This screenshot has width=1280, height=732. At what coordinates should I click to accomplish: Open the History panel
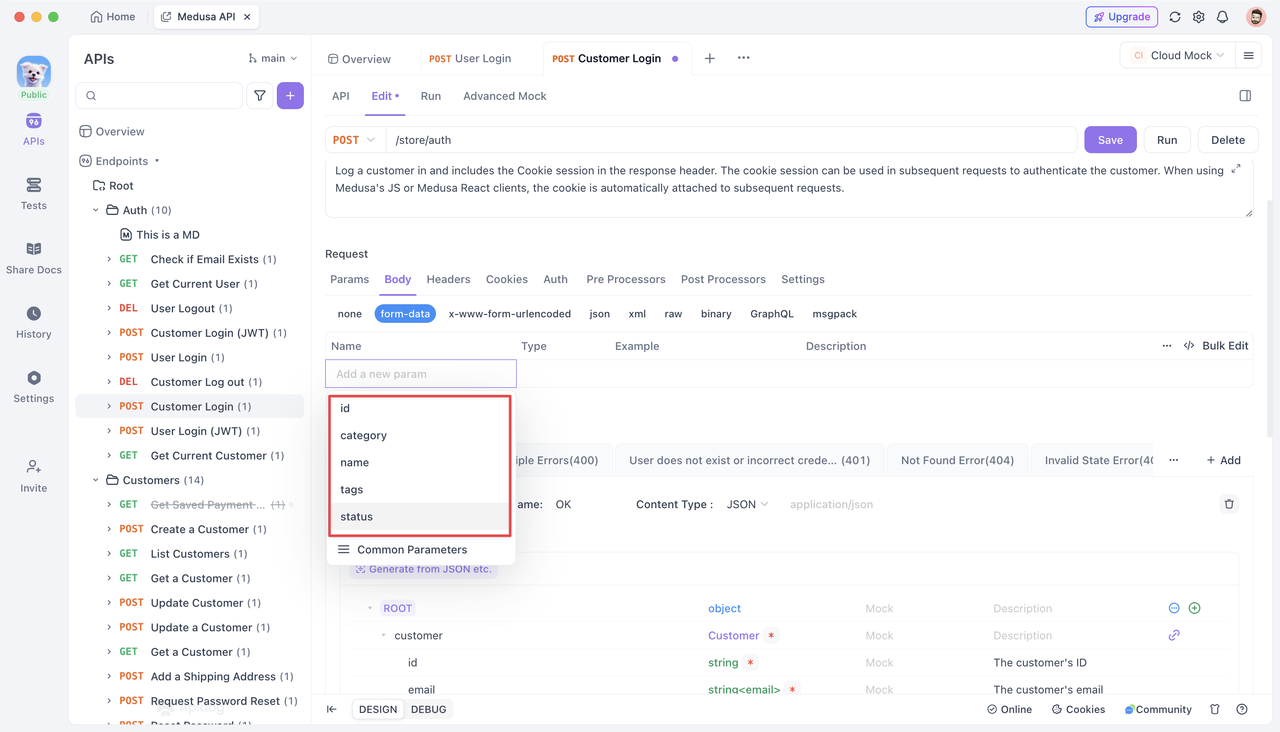tap(33, 322)
